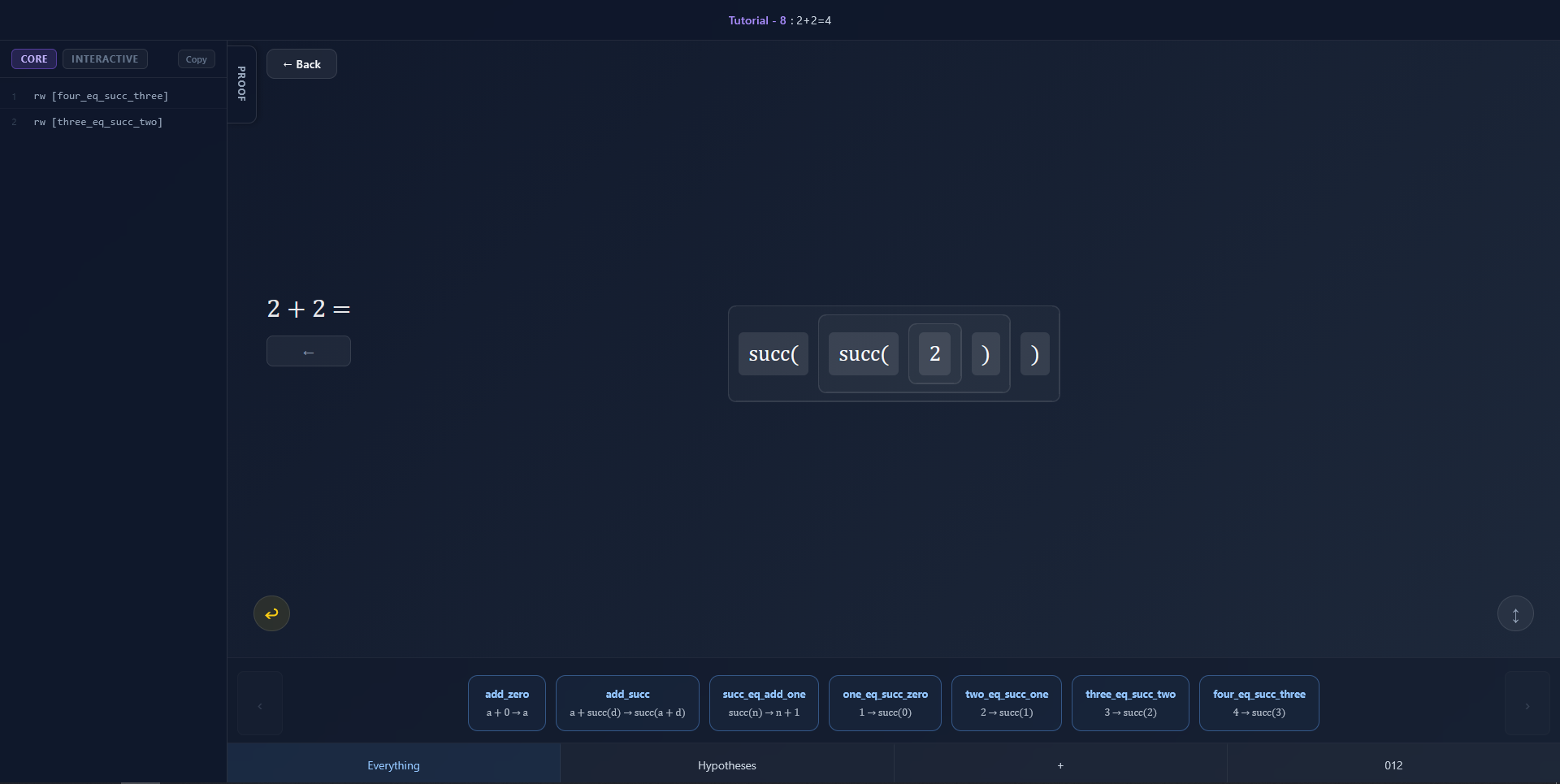Screen dimensions: 1560x784
Task: Click the left arrow button under 2 + 2 =
Action: click(x=309, y=351)
